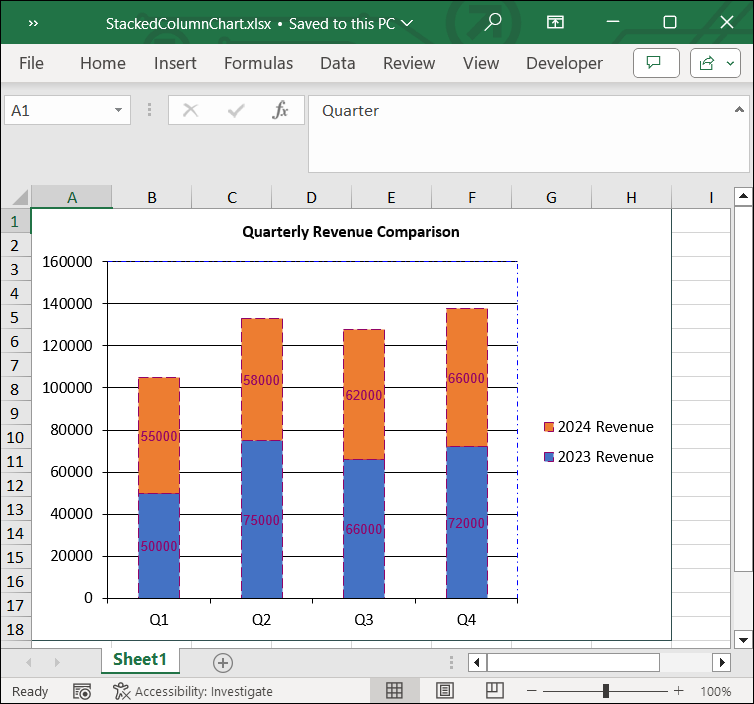Click the horizontal scrollbar thumb
The image size is (754, 704).
coord(573,662)
